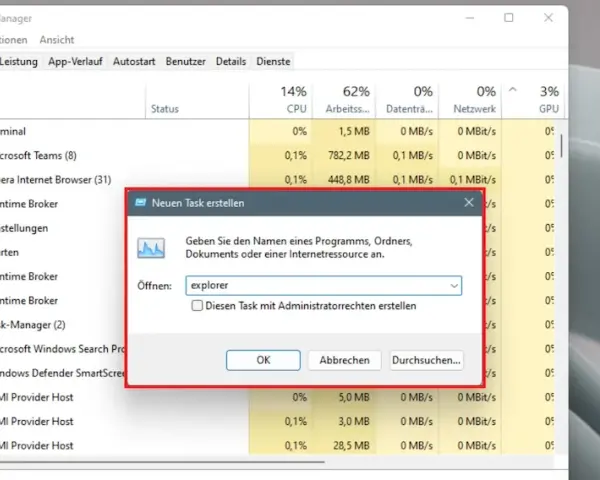Sort by the Datenträger column header
Image resolution: width=600 pixels, height=480 pixels.
click(x=407, y=100)
